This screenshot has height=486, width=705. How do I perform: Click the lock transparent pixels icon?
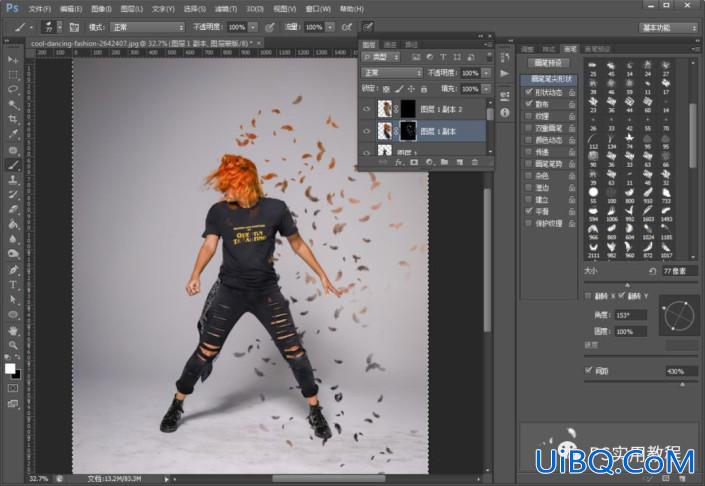tap(386, 89)
